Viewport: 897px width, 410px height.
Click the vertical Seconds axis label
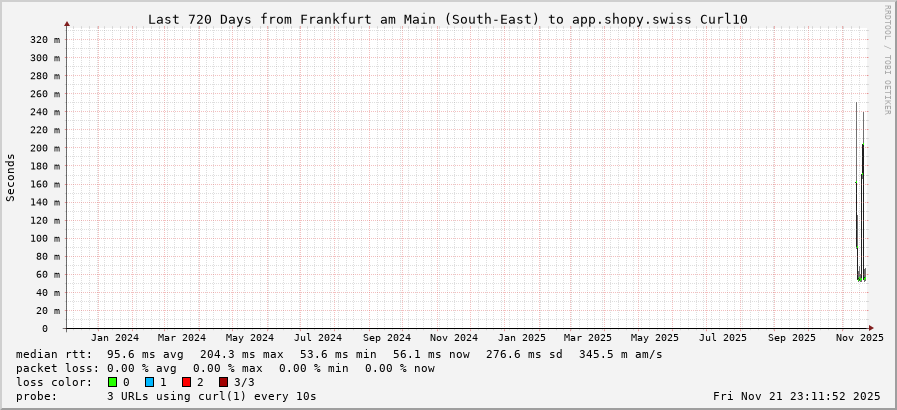coord(11,177)
